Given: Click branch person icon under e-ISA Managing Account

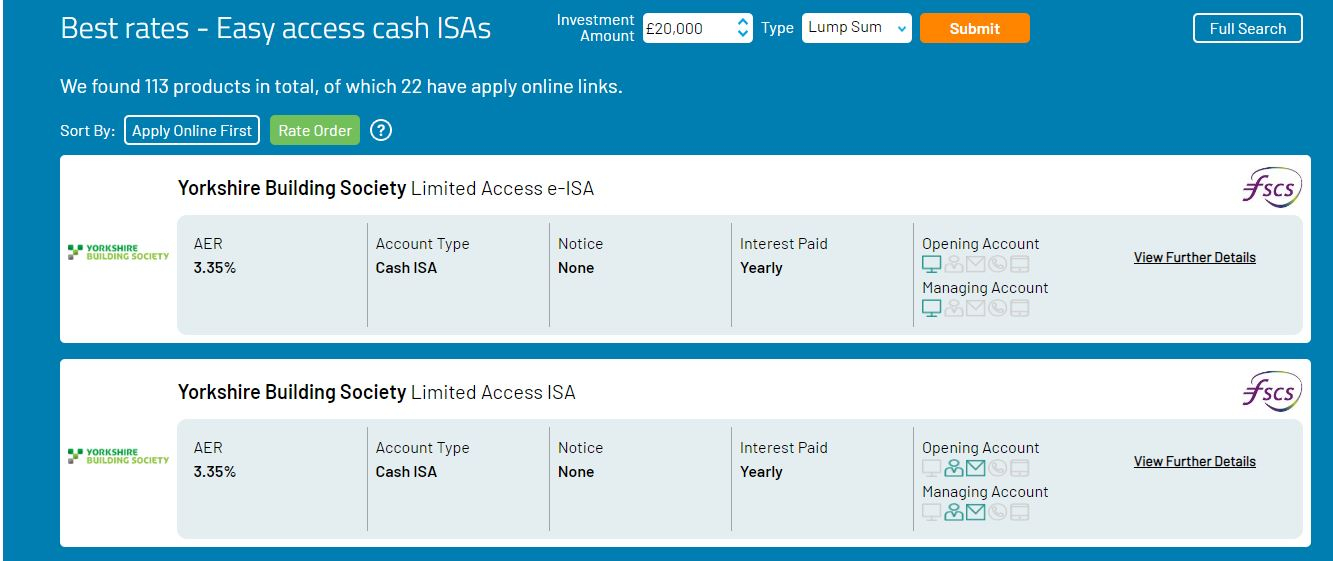Looking at the screenshot, I should click(953, 308).
